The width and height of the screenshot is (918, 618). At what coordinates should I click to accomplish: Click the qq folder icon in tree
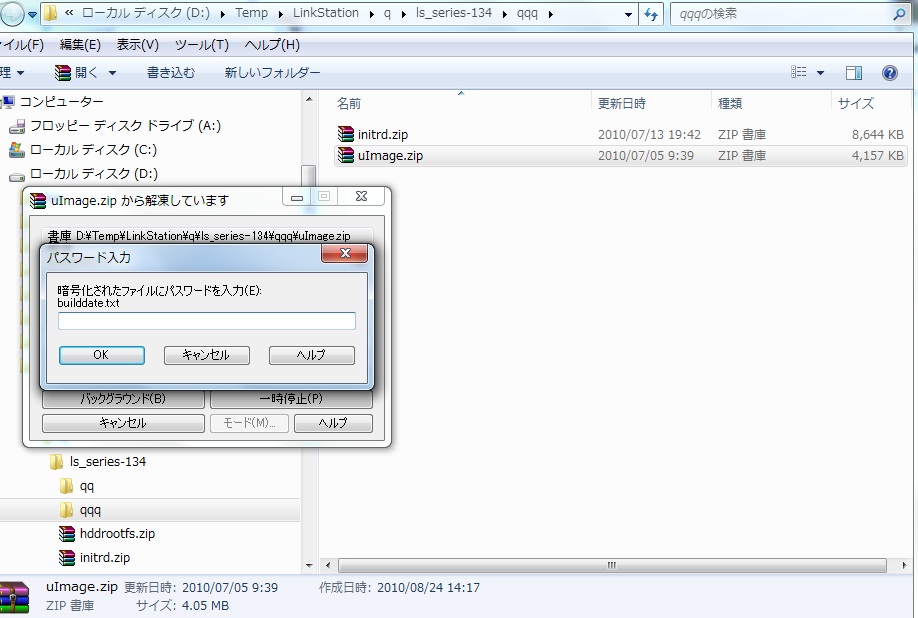66,486
